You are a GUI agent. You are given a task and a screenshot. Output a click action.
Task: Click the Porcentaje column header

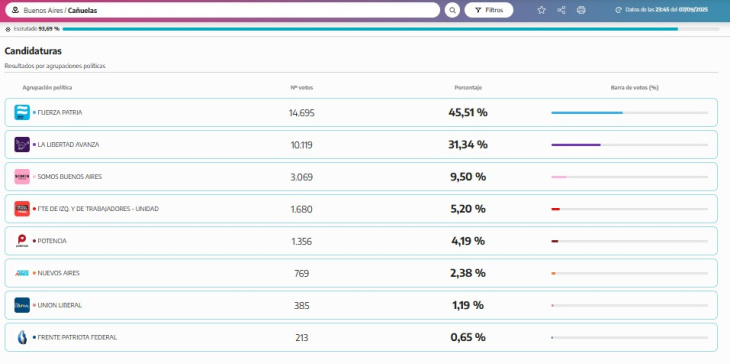pyautogui.click(x=468, y=88)
